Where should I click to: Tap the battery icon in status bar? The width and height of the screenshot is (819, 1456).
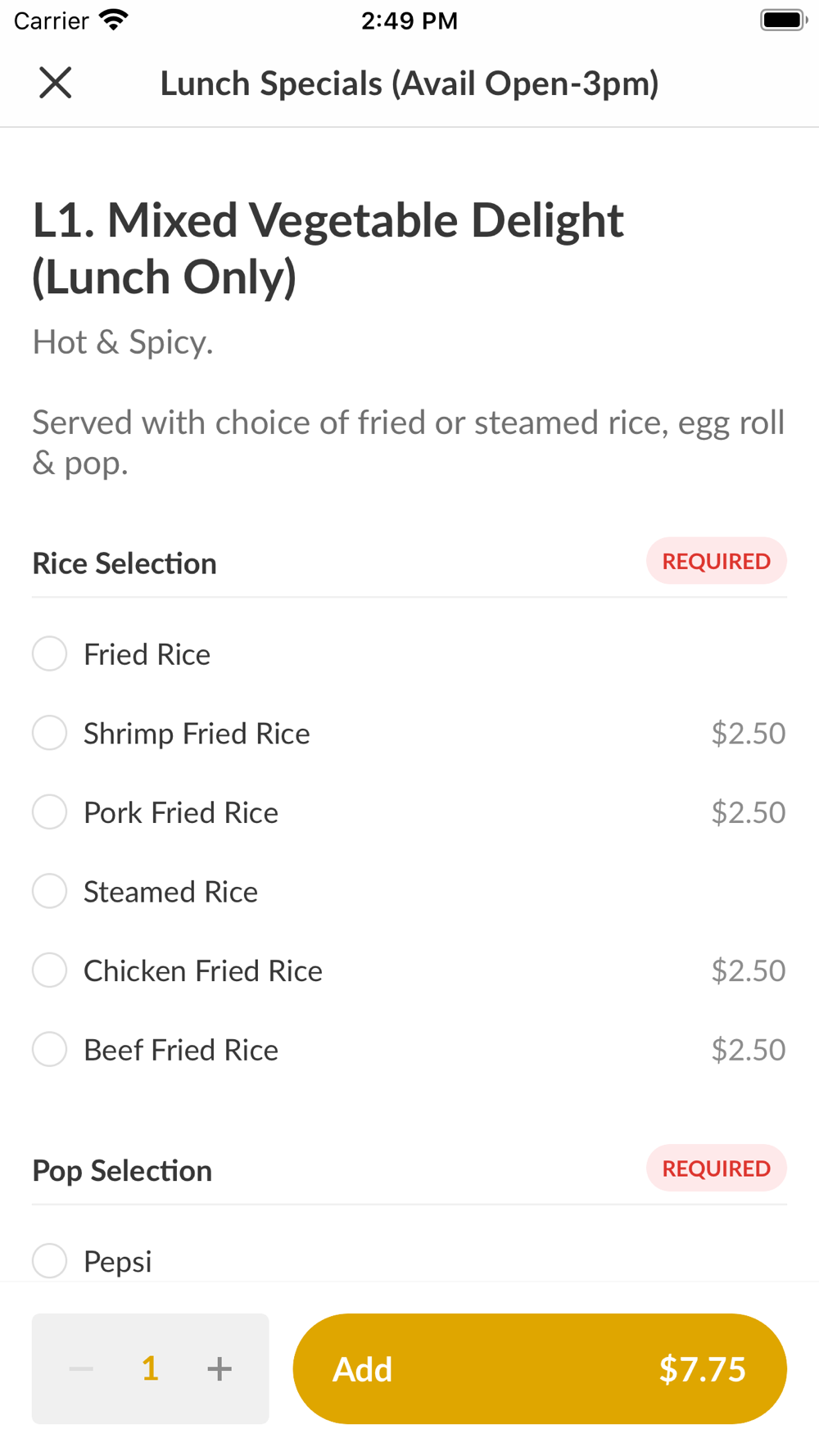pyautogui.click(x=784, y=20)
